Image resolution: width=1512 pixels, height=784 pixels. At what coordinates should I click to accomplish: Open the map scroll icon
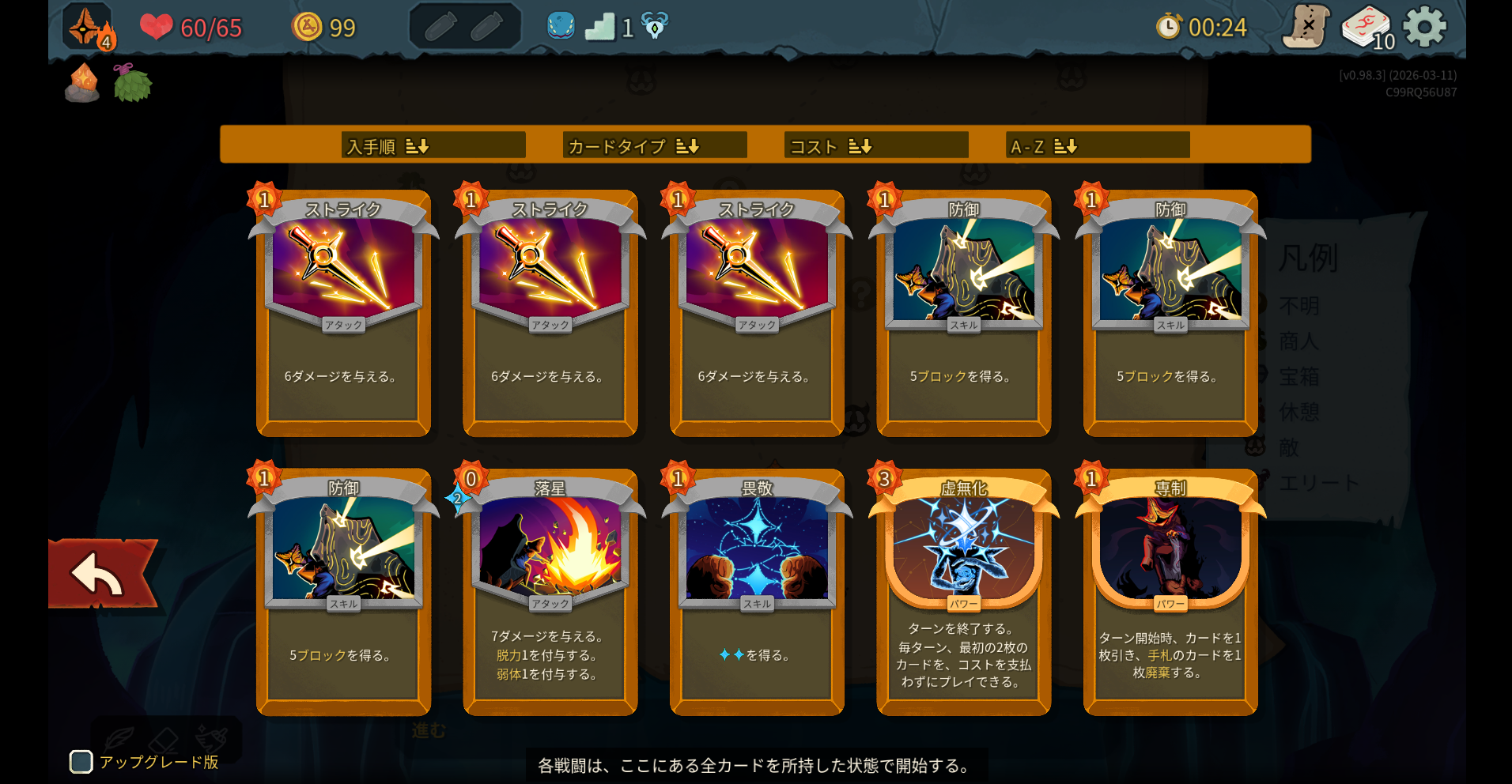[1306, 26]
